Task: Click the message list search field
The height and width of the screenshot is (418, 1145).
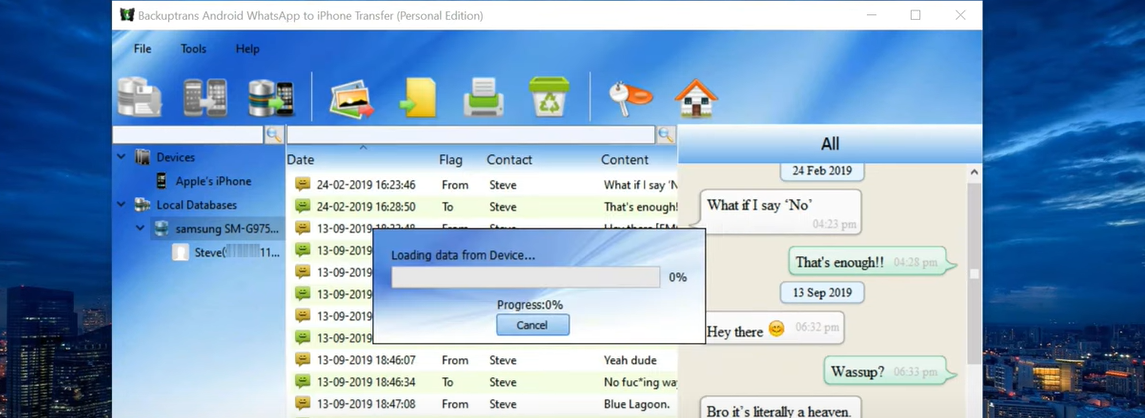Action: (x=471, y=134)
